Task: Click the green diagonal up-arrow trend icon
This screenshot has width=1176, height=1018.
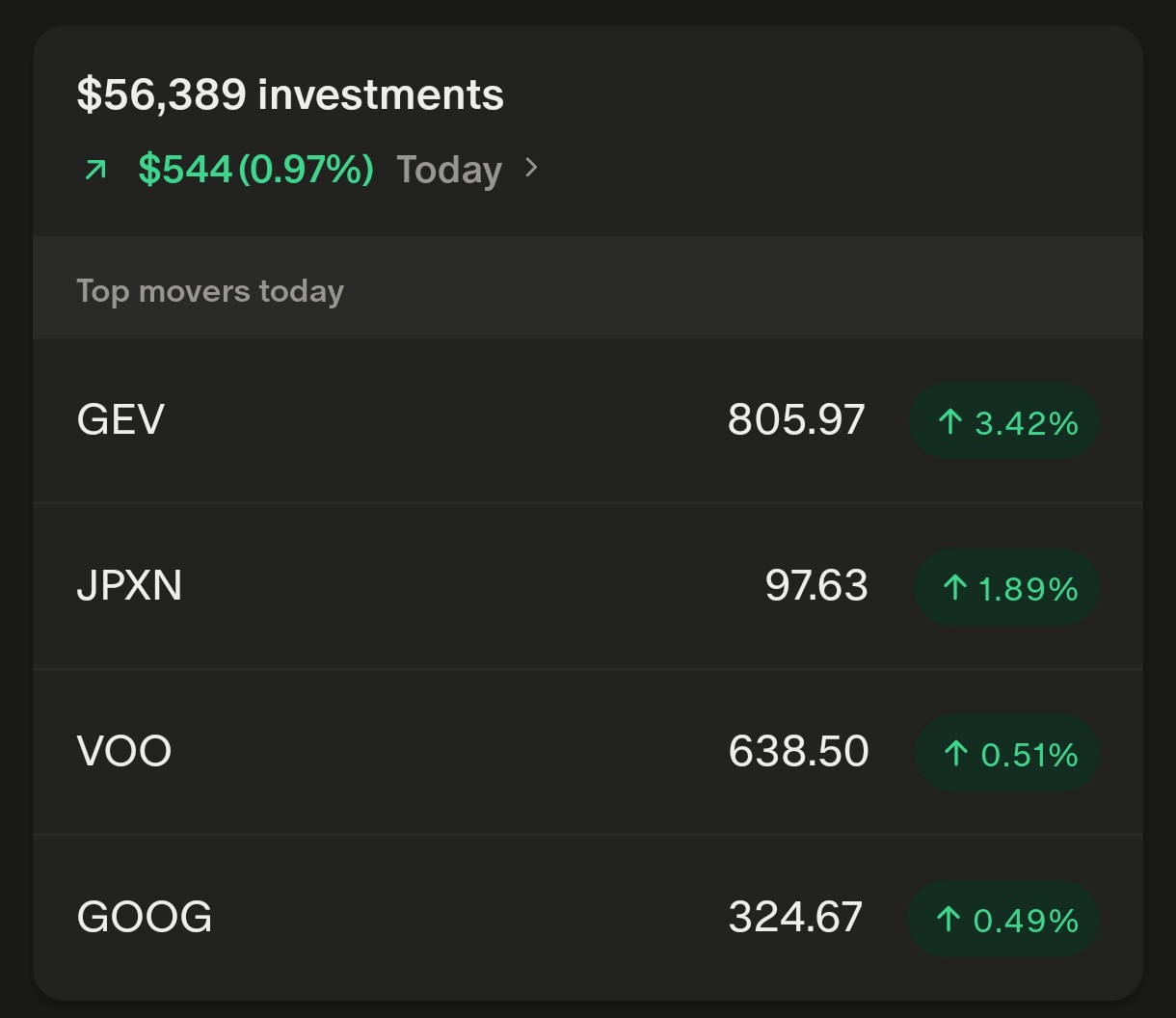Action: coord(95,171)
